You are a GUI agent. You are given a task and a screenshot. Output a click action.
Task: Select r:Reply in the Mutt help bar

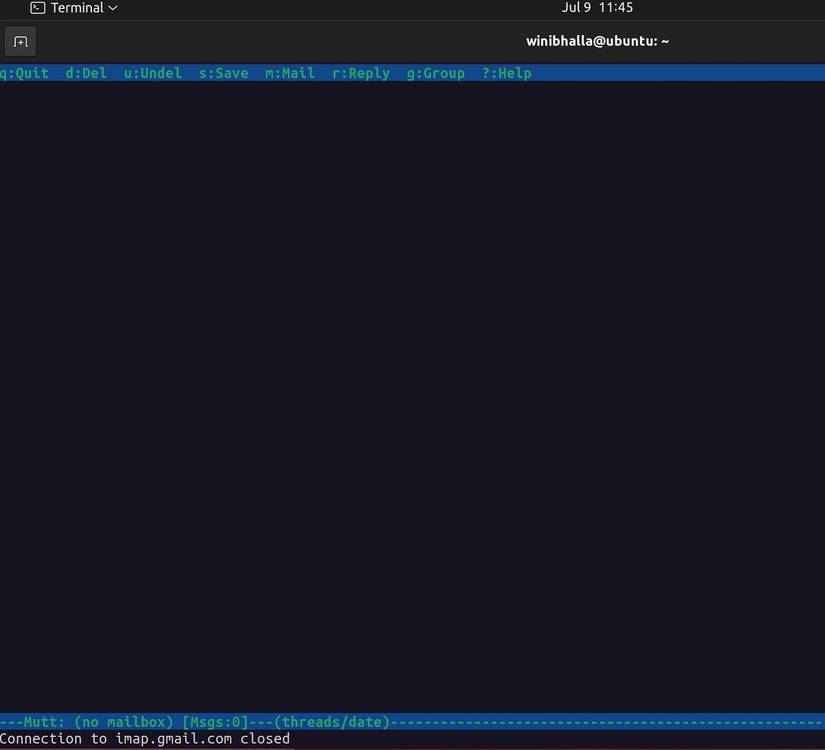pos(360,72)
